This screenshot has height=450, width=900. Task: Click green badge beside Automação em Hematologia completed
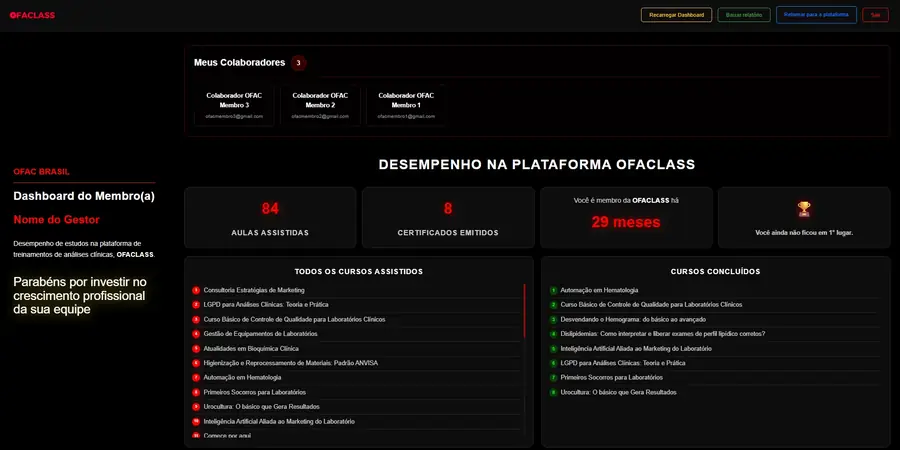click(x=553, y=290)
